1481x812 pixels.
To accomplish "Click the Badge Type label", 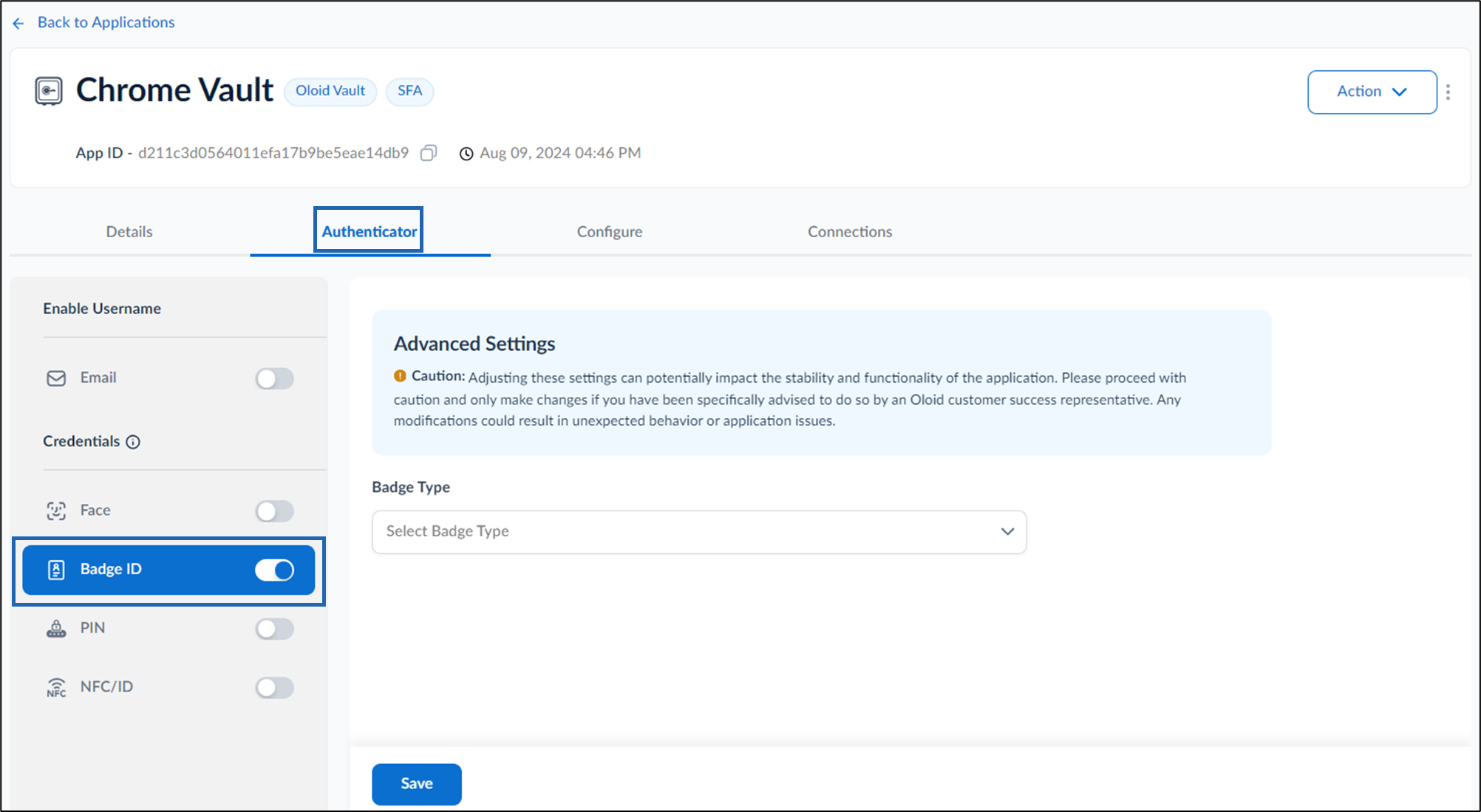I will pyautogui.click(x=411, y=488).
